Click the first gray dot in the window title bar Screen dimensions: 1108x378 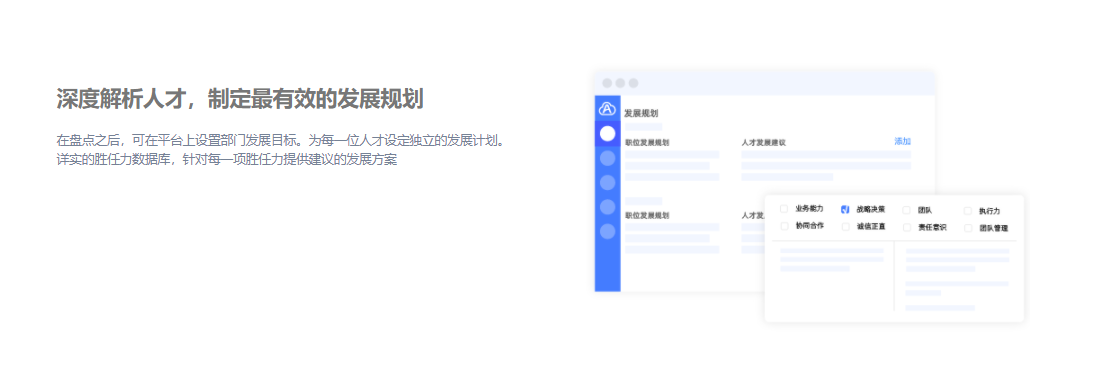pos(607,83)
